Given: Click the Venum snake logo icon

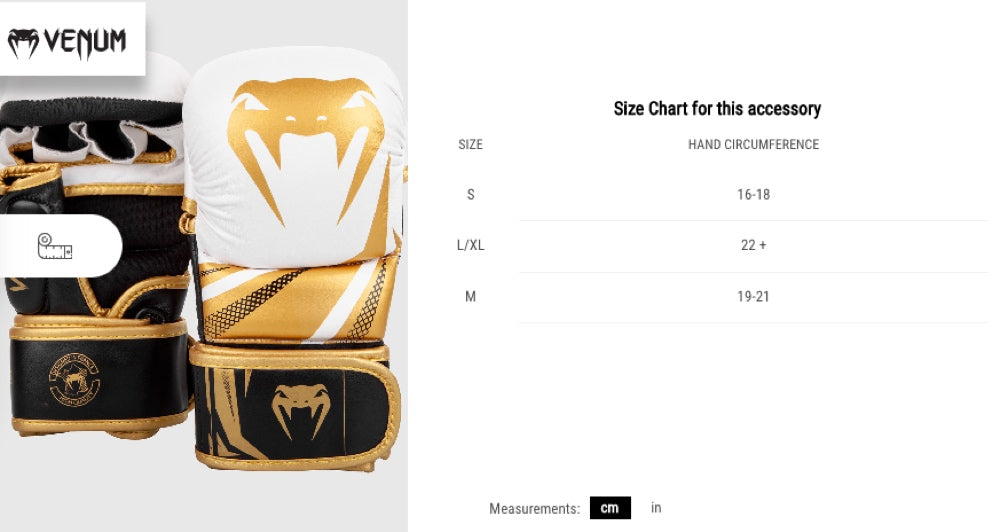Looking at the screenshot, I should [23, 43].
